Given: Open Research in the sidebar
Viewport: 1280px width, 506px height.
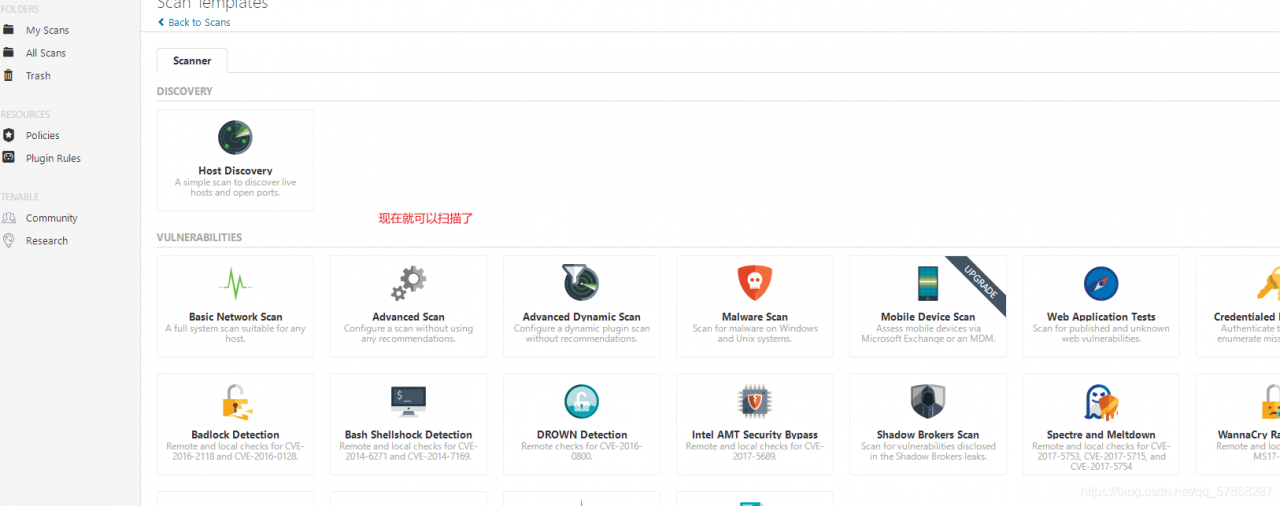Looking at the screenshot, I should [47, 241].
